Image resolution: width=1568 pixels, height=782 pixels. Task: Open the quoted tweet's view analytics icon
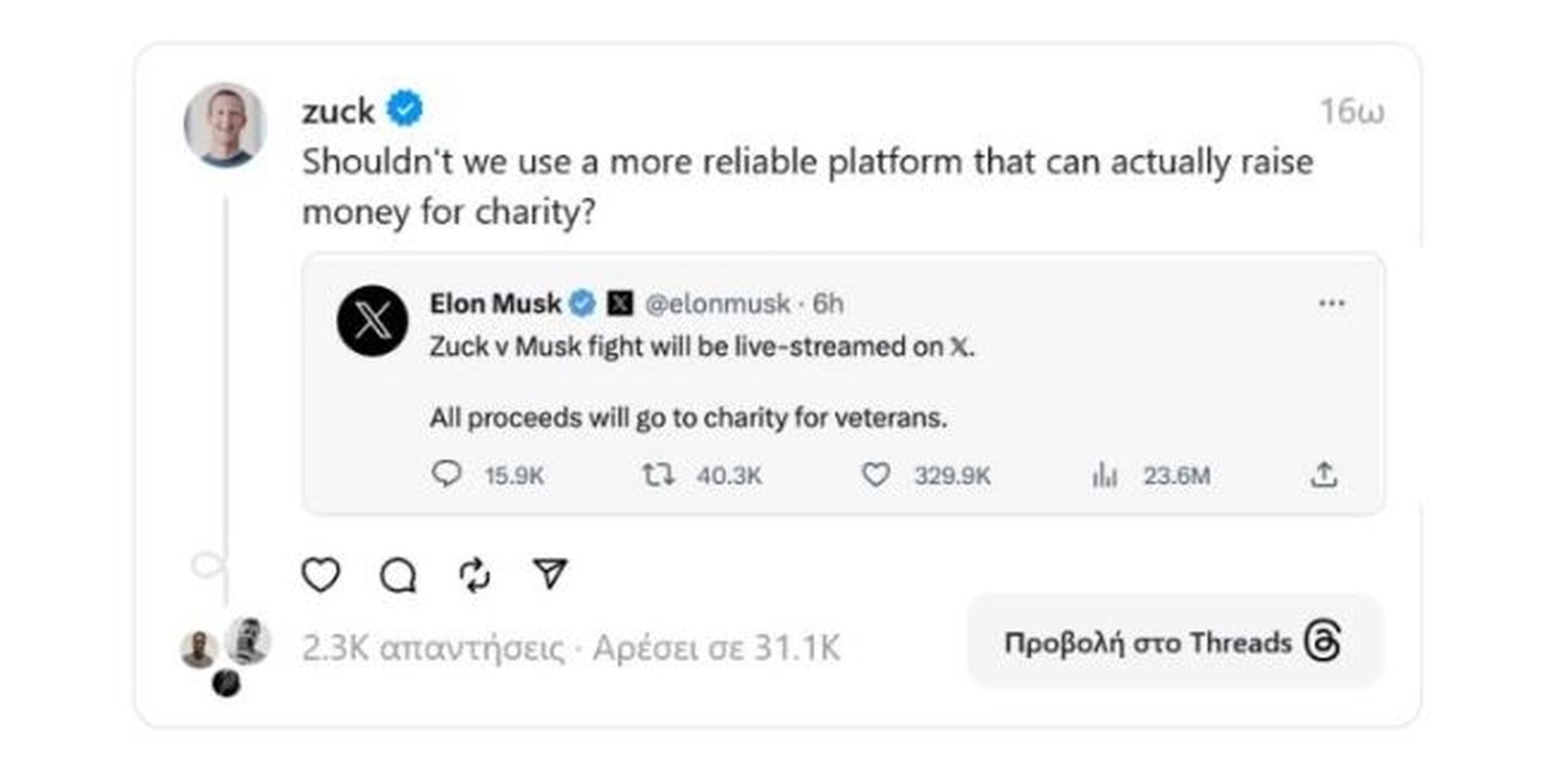click(1104, 474)
